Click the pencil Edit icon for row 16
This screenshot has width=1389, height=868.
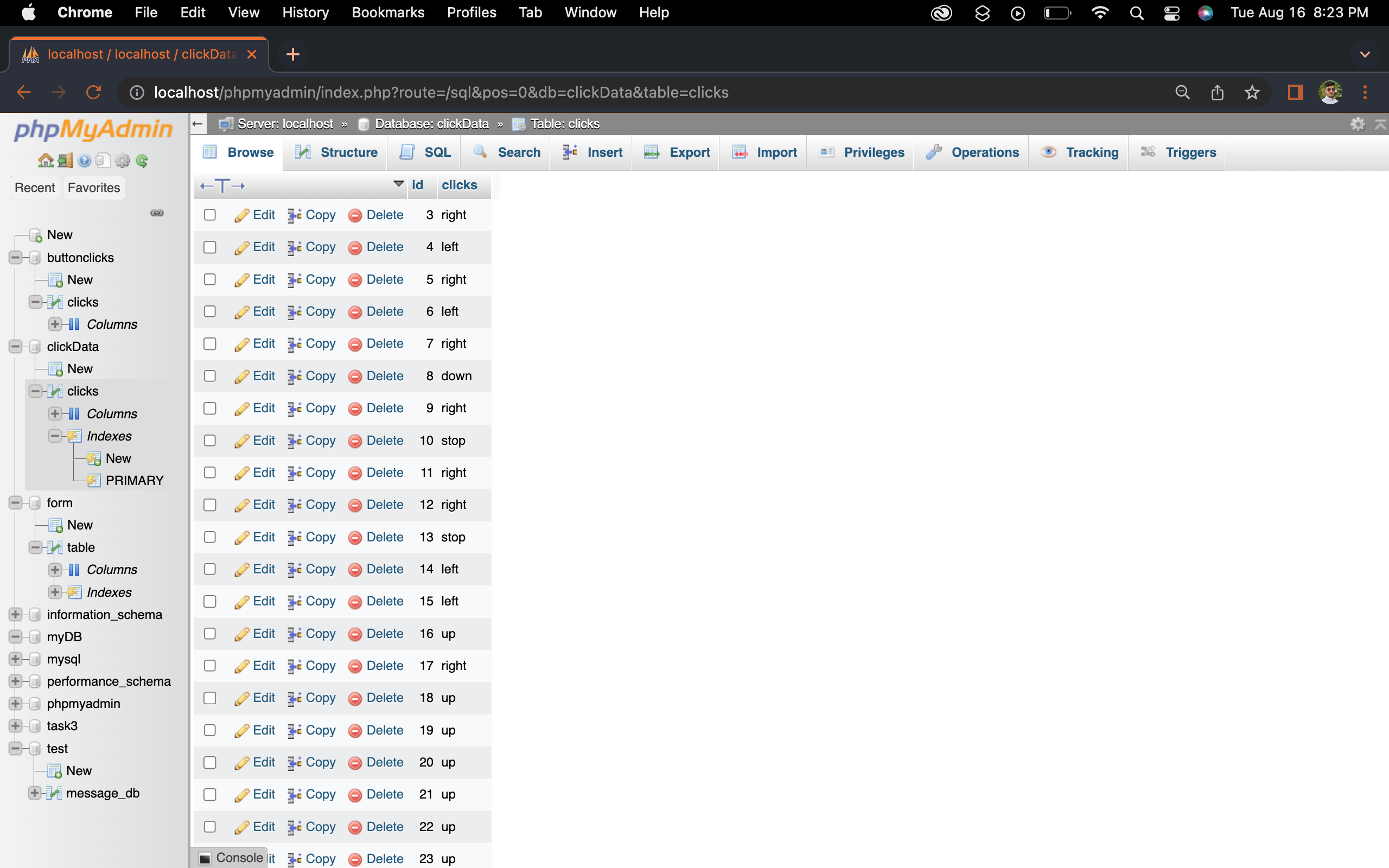click(241, 634)
